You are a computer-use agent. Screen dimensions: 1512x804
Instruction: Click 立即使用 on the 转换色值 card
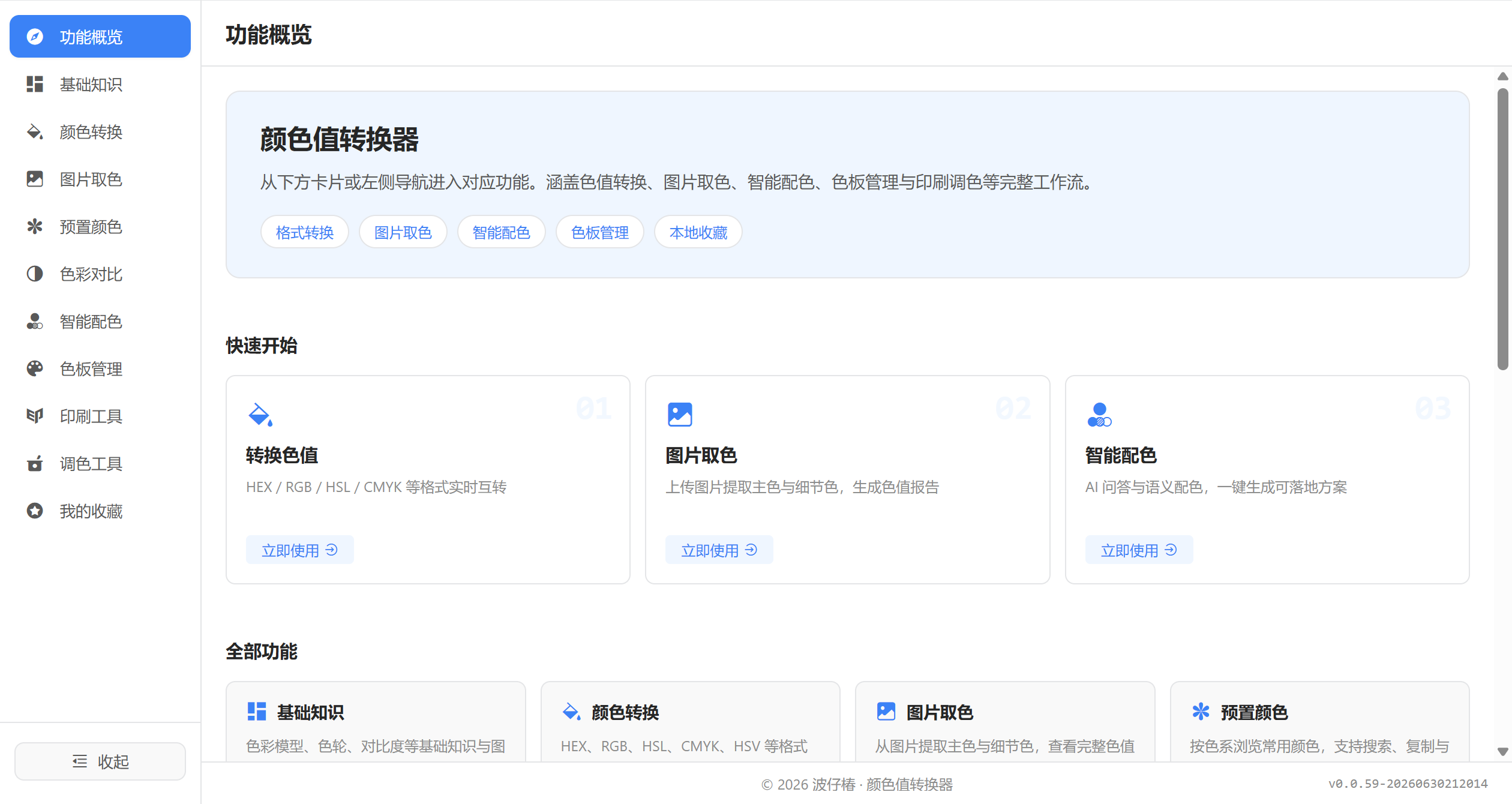(x=299, y=550)
